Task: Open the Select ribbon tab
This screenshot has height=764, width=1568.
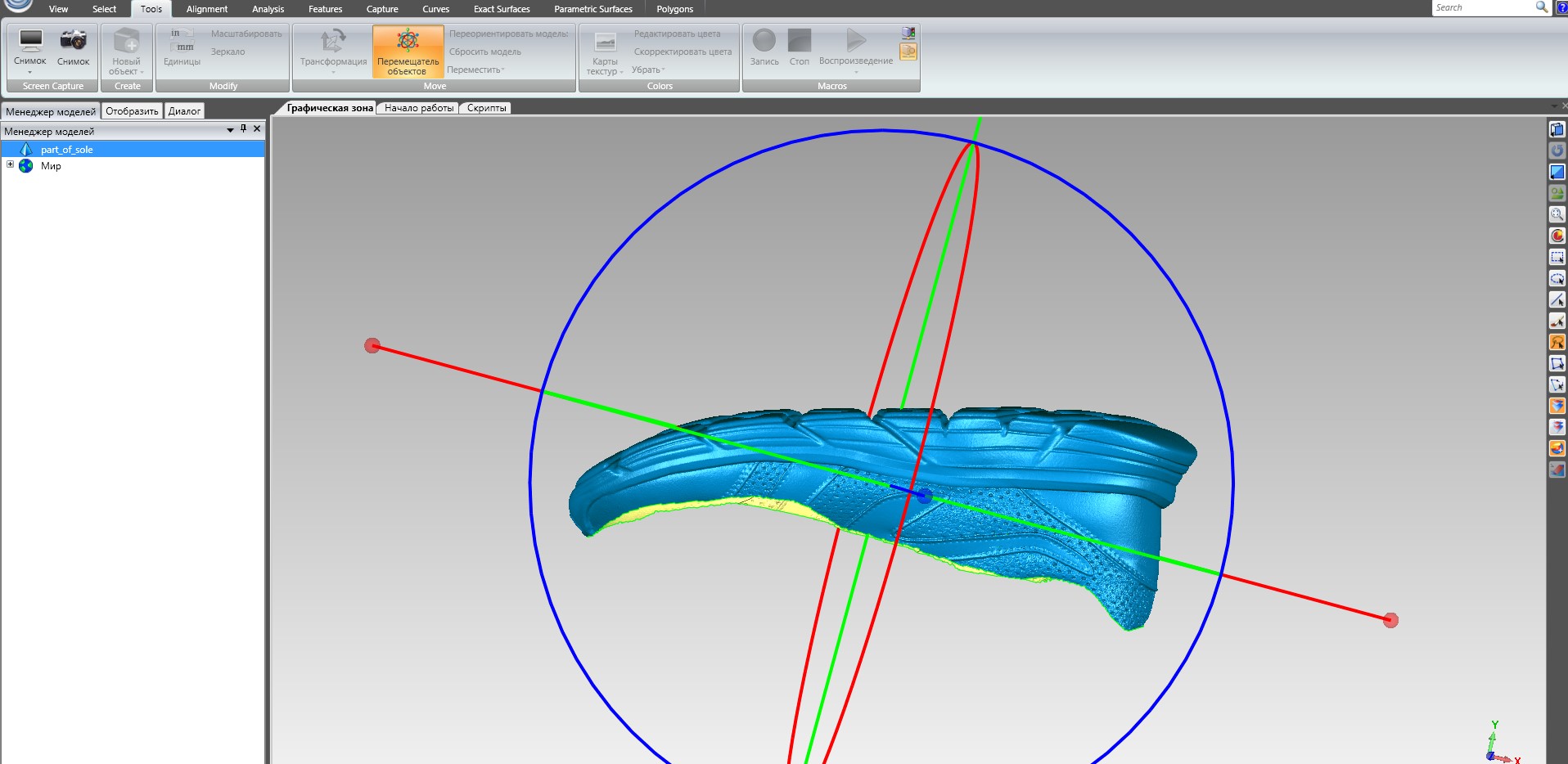Action: (x=104, y=9)
